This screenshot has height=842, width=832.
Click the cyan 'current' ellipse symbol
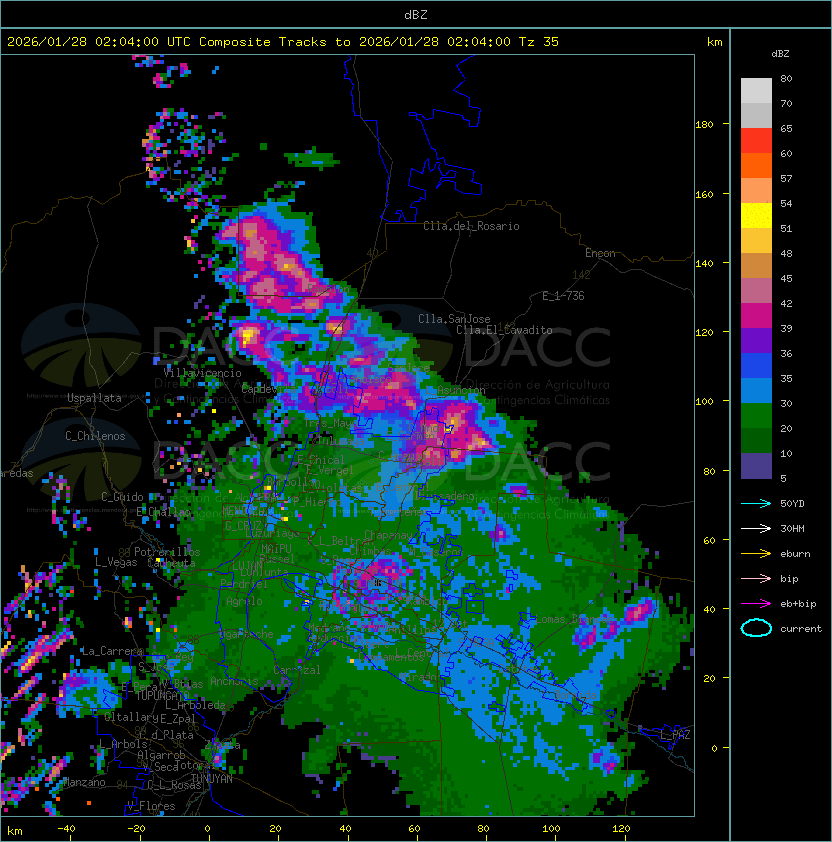pos(756,628)
